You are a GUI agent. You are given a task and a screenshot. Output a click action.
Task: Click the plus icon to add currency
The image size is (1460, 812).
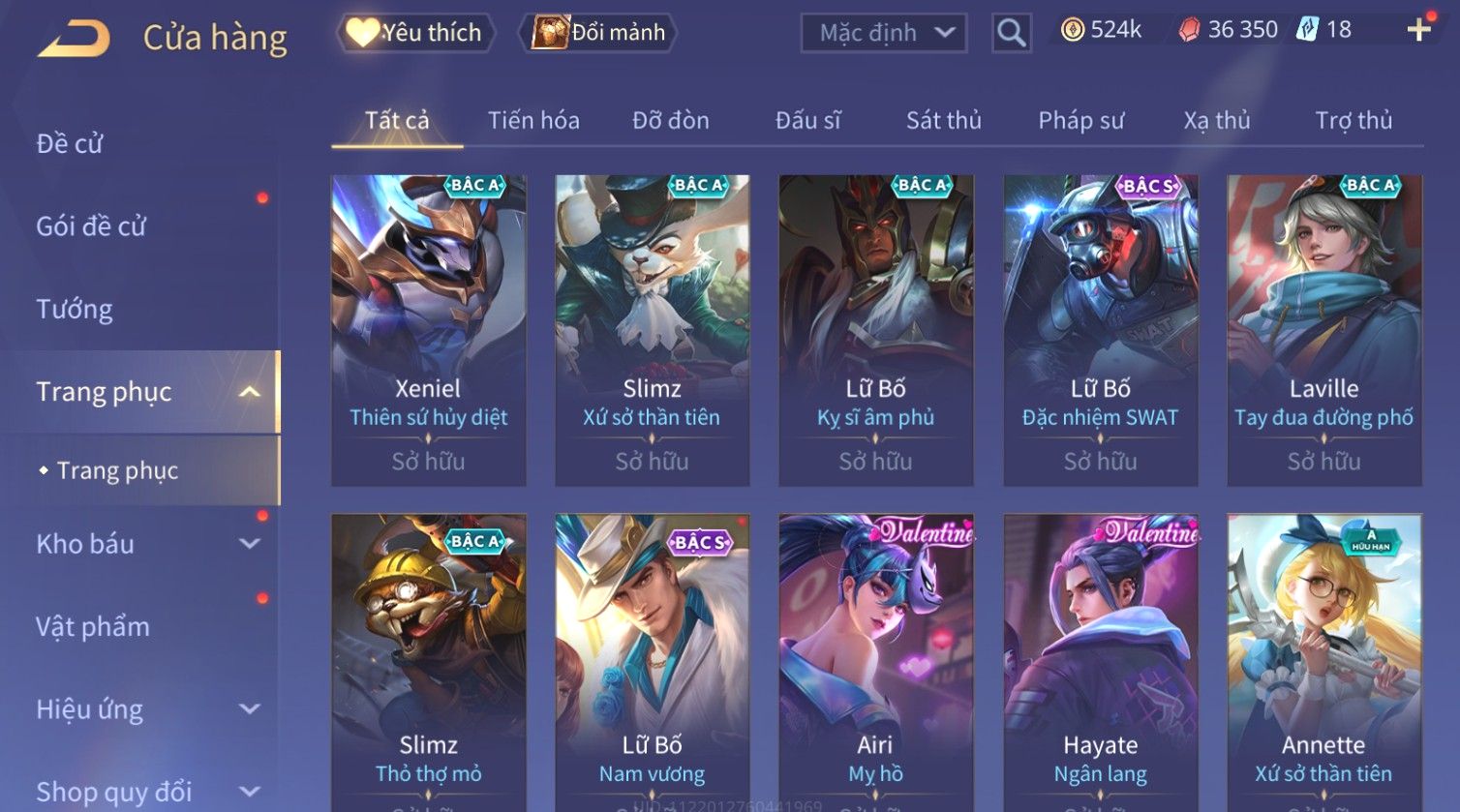coord(1418,31)
